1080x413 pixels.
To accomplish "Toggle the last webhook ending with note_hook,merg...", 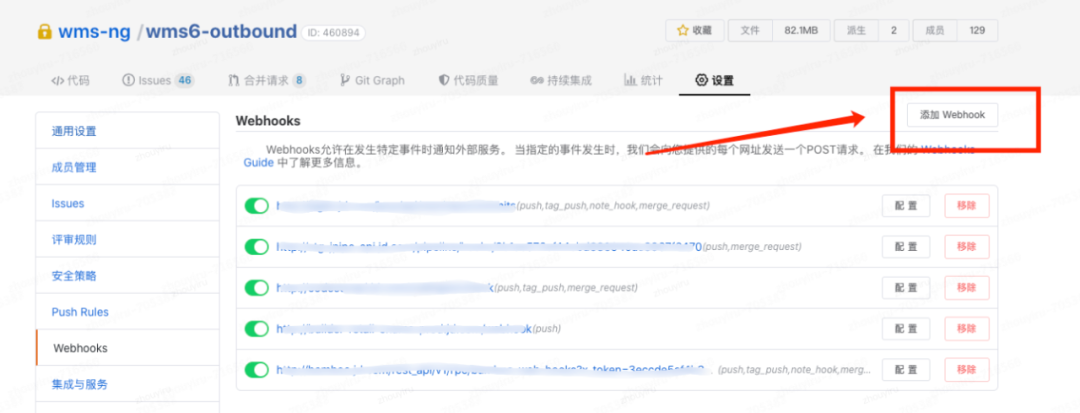I will coord(257,370).
